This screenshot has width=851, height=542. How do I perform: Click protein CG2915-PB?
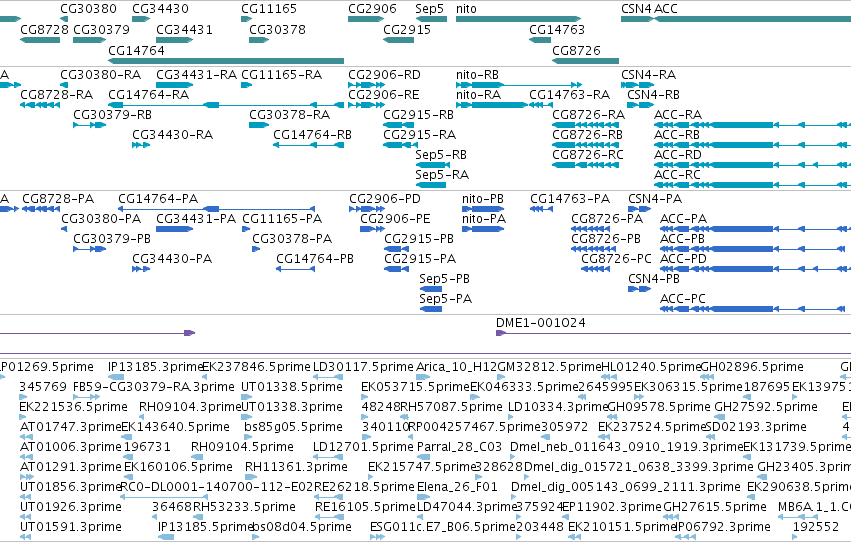point(396,249)
